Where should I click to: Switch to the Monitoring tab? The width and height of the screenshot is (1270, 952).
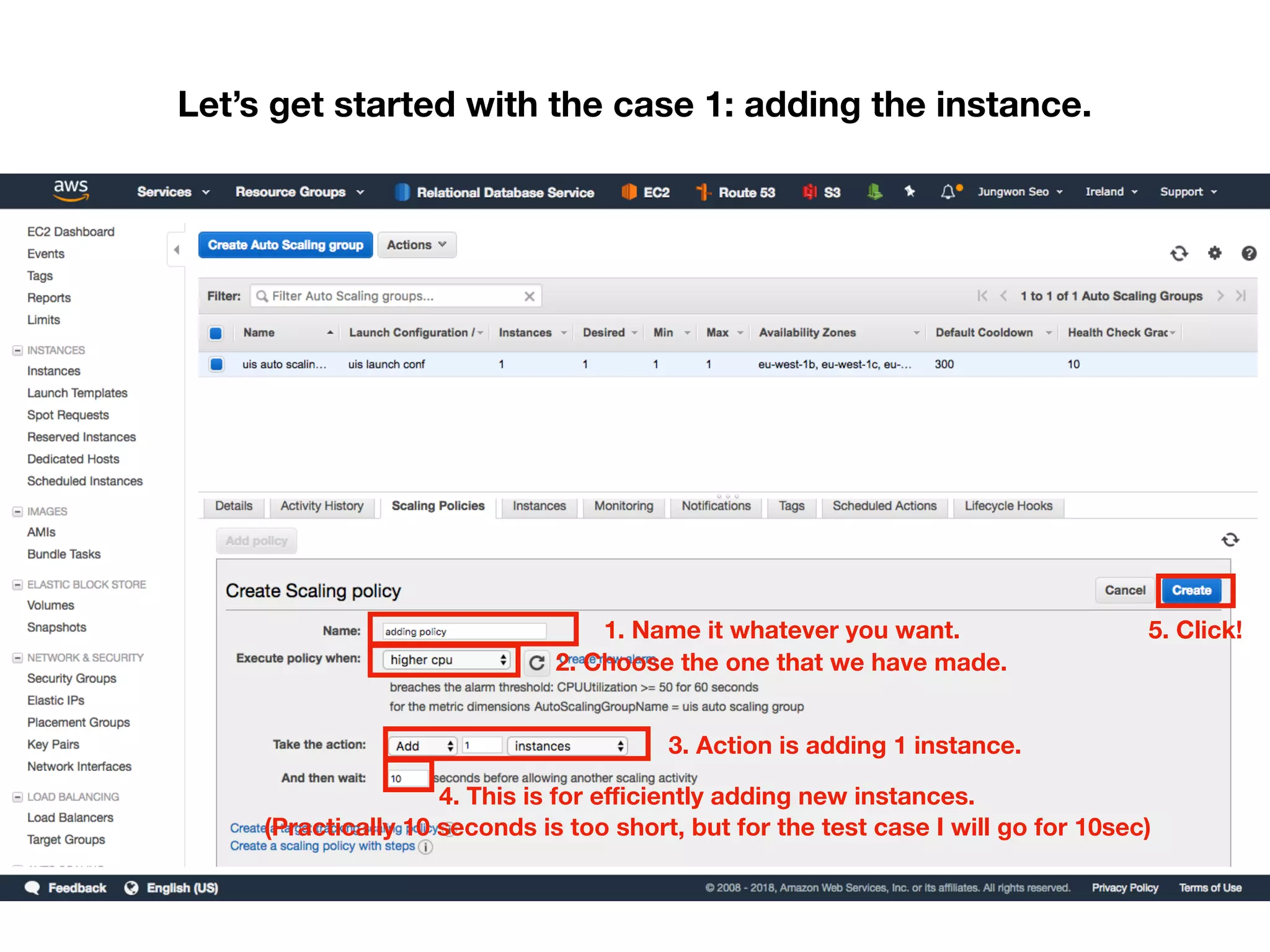(x=624, y=506)
